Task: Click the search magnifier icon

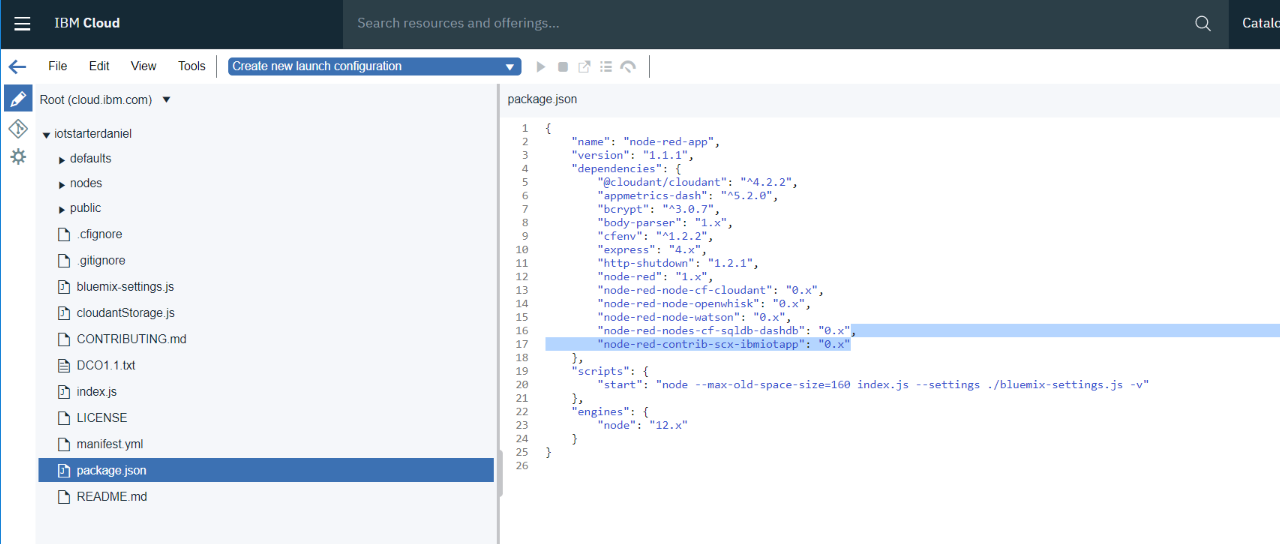Action: (1203, 24)
